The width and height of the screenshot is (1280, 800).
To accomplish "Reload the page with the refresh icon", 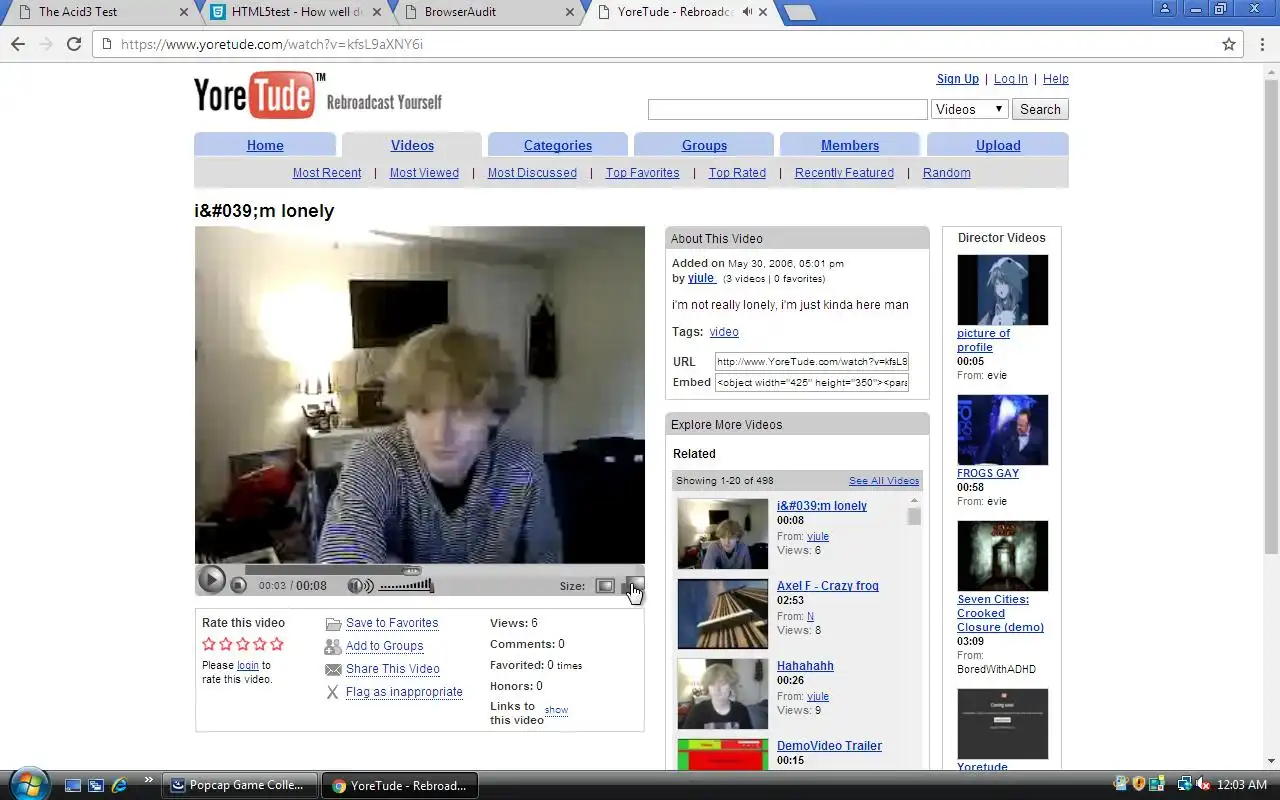I will [x=73, y=44].
